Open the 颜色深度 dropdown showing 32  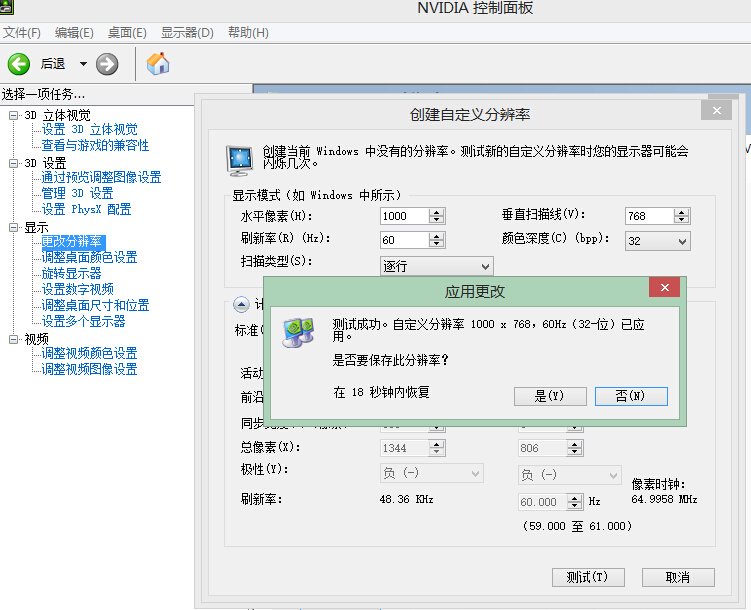point(658,241)
